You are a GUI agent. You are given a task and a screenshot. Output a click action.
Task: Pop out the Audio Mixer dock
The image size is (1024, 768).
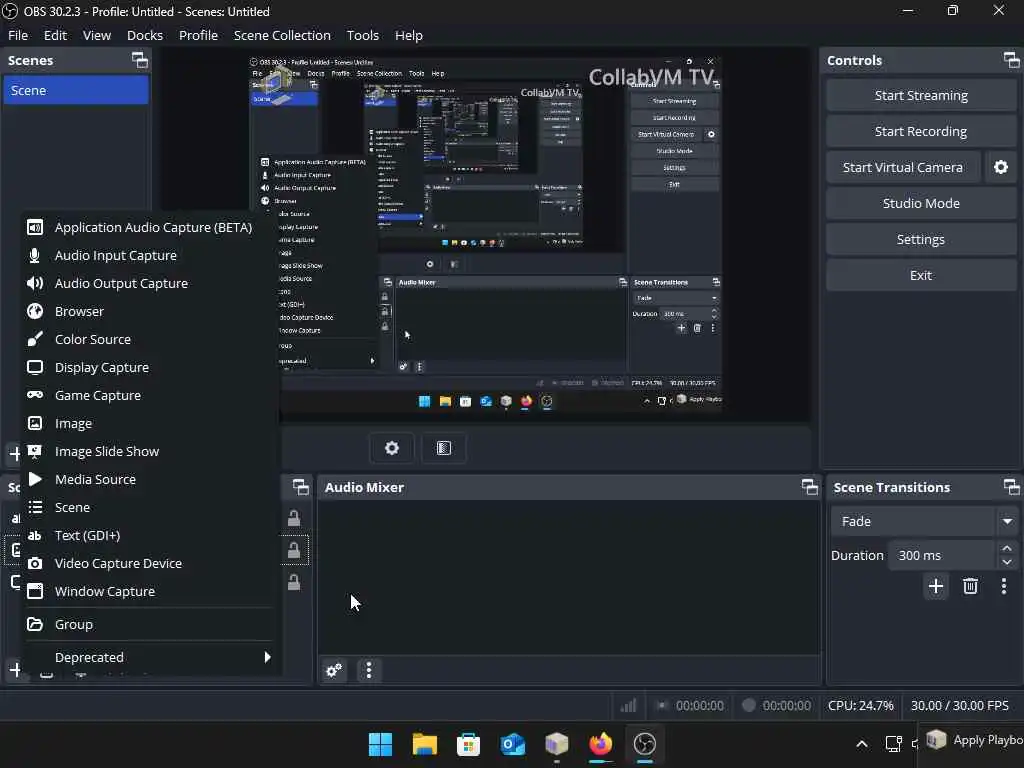coord(809,487)
